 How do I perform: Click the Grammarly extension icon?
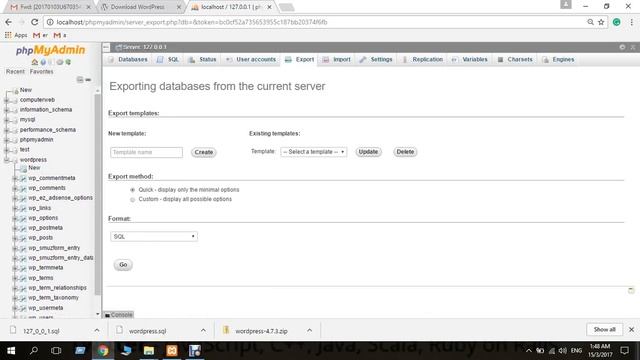pyautogui.click(x=617, y=22)
